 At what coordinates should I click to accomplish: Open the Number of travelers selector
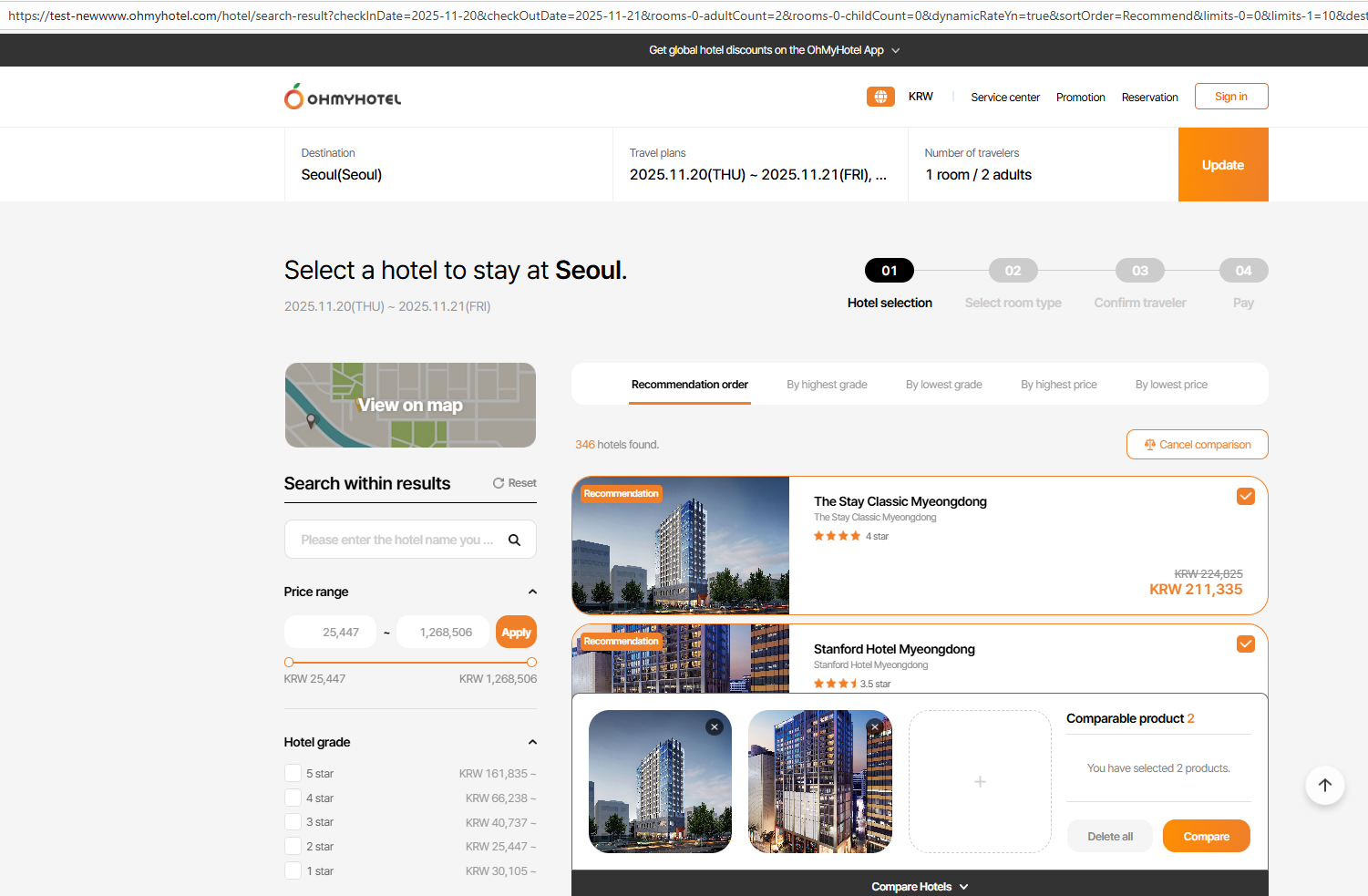click(1043, 165)
